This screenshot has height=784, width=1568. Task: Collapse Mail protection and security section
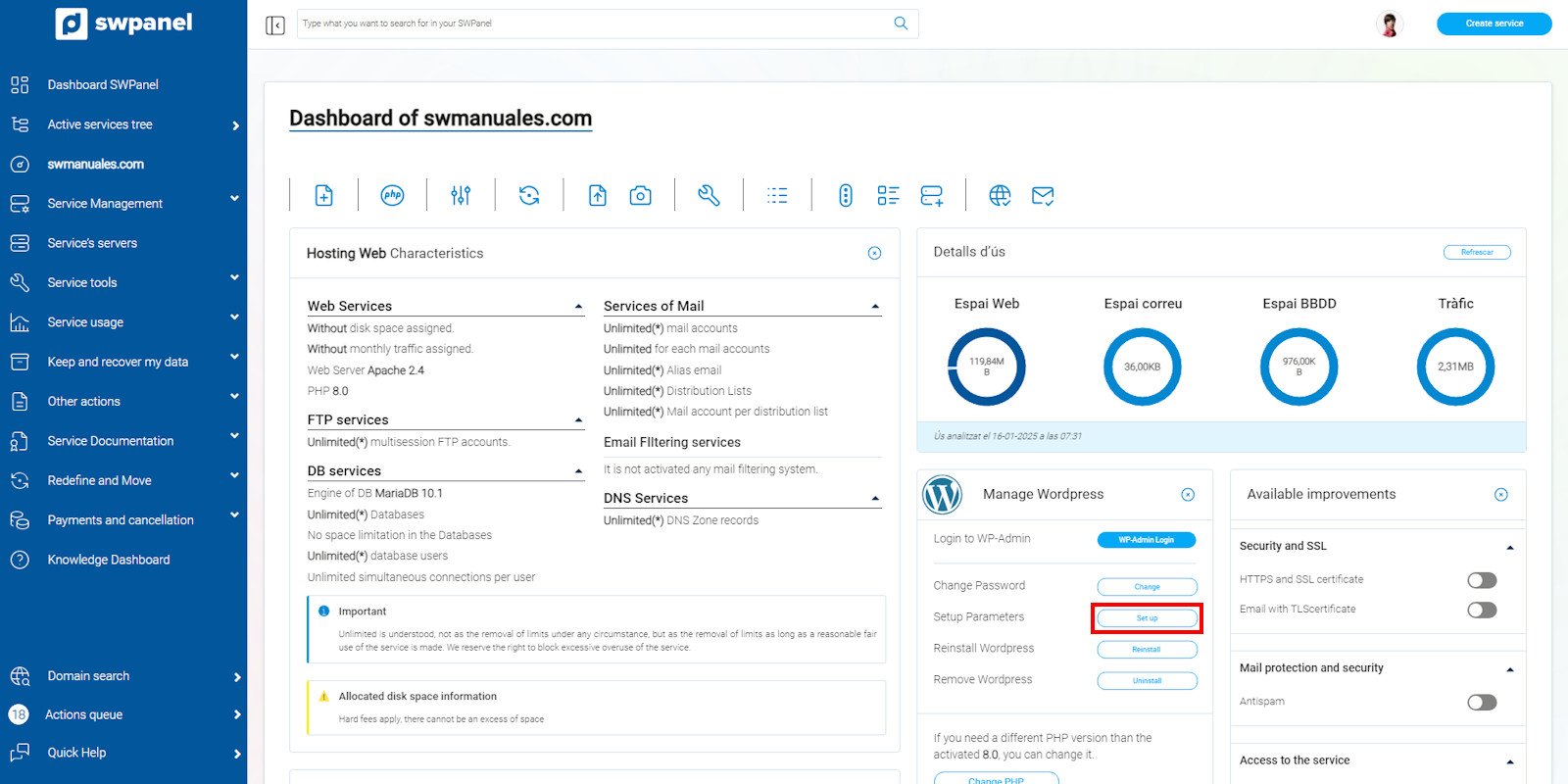(1510, 669)
